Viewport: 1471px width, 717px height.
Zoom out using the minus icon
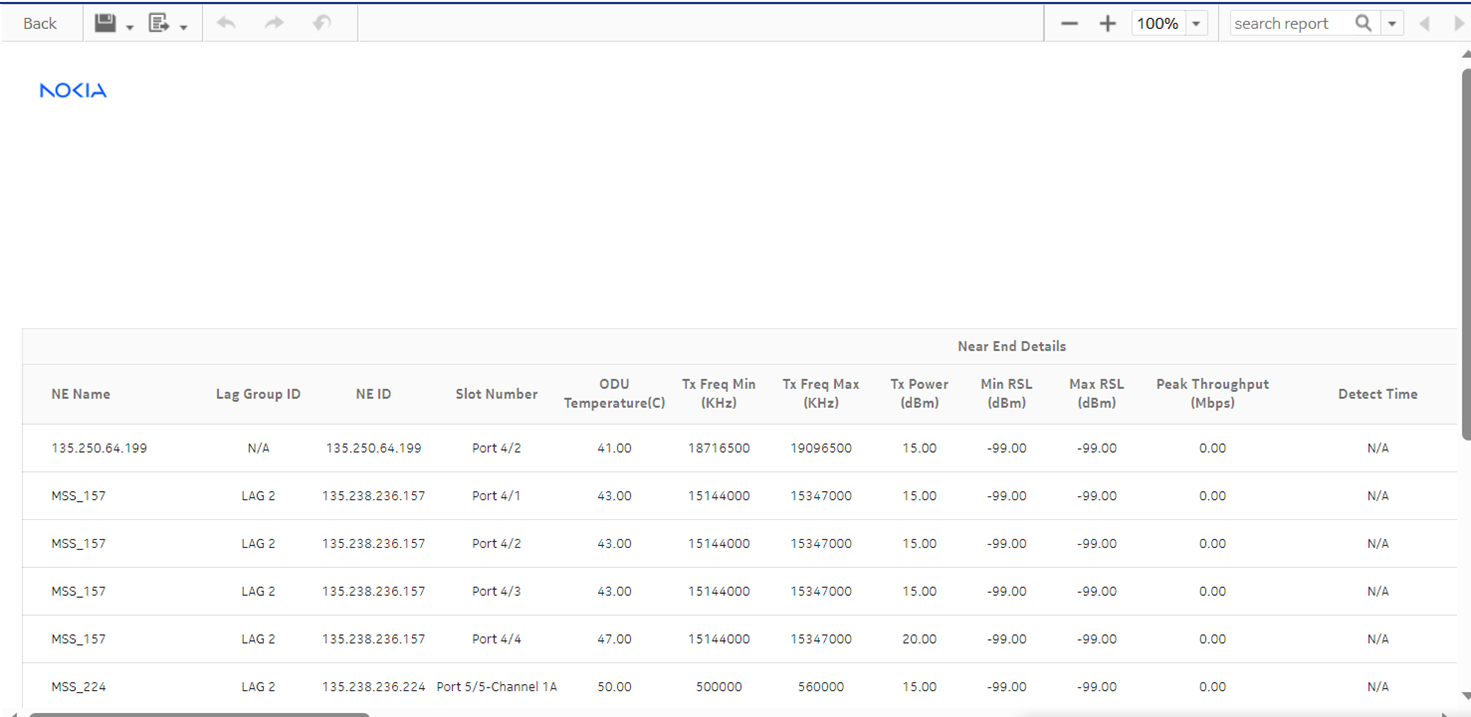(x=1069, y=23)
